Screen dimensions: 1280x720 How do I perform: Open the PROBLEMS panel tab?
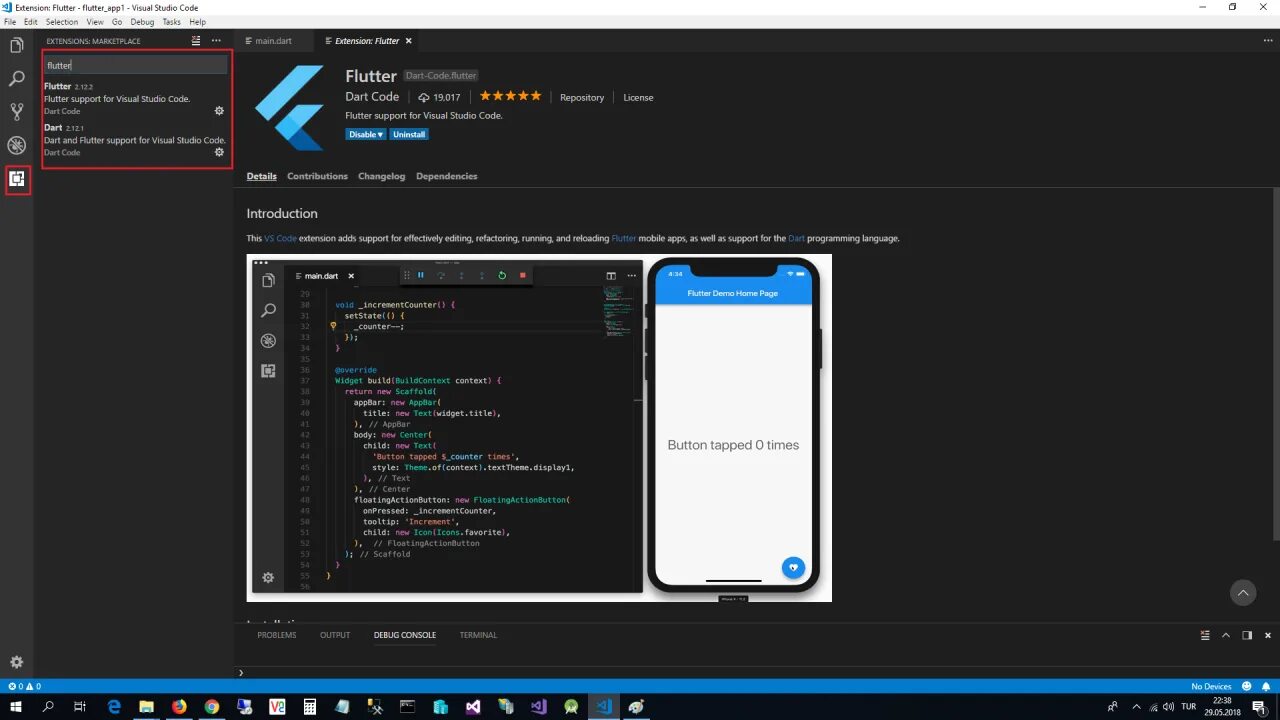(277, 635)
